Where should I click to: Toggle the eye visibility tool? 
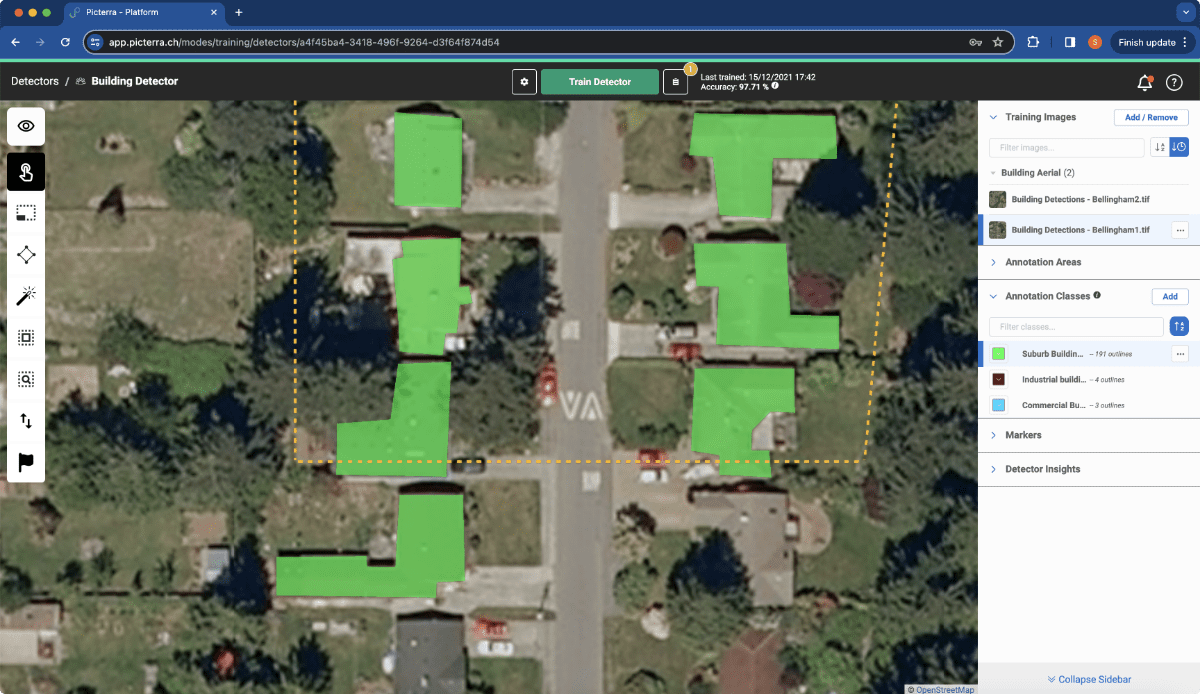[26, 126]
